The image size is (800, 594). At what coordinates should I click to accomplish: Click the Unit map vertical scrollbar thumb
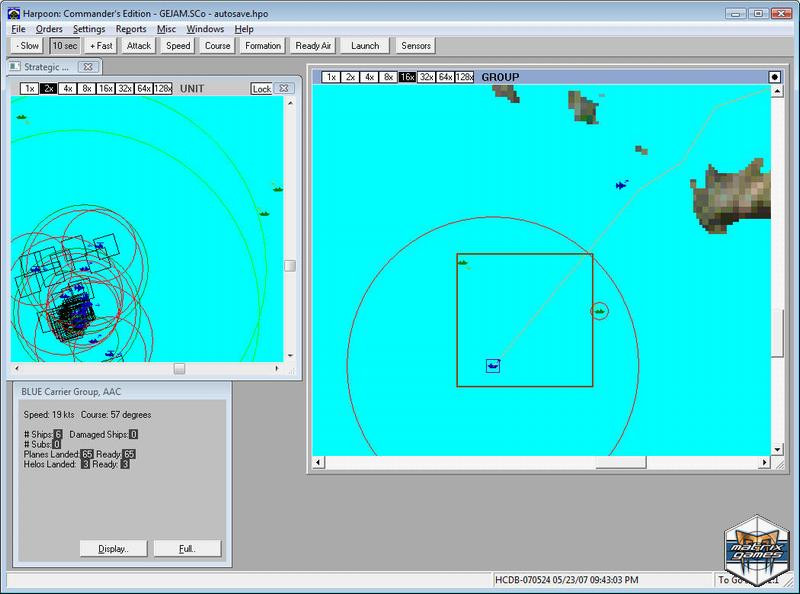coord(290,266)
